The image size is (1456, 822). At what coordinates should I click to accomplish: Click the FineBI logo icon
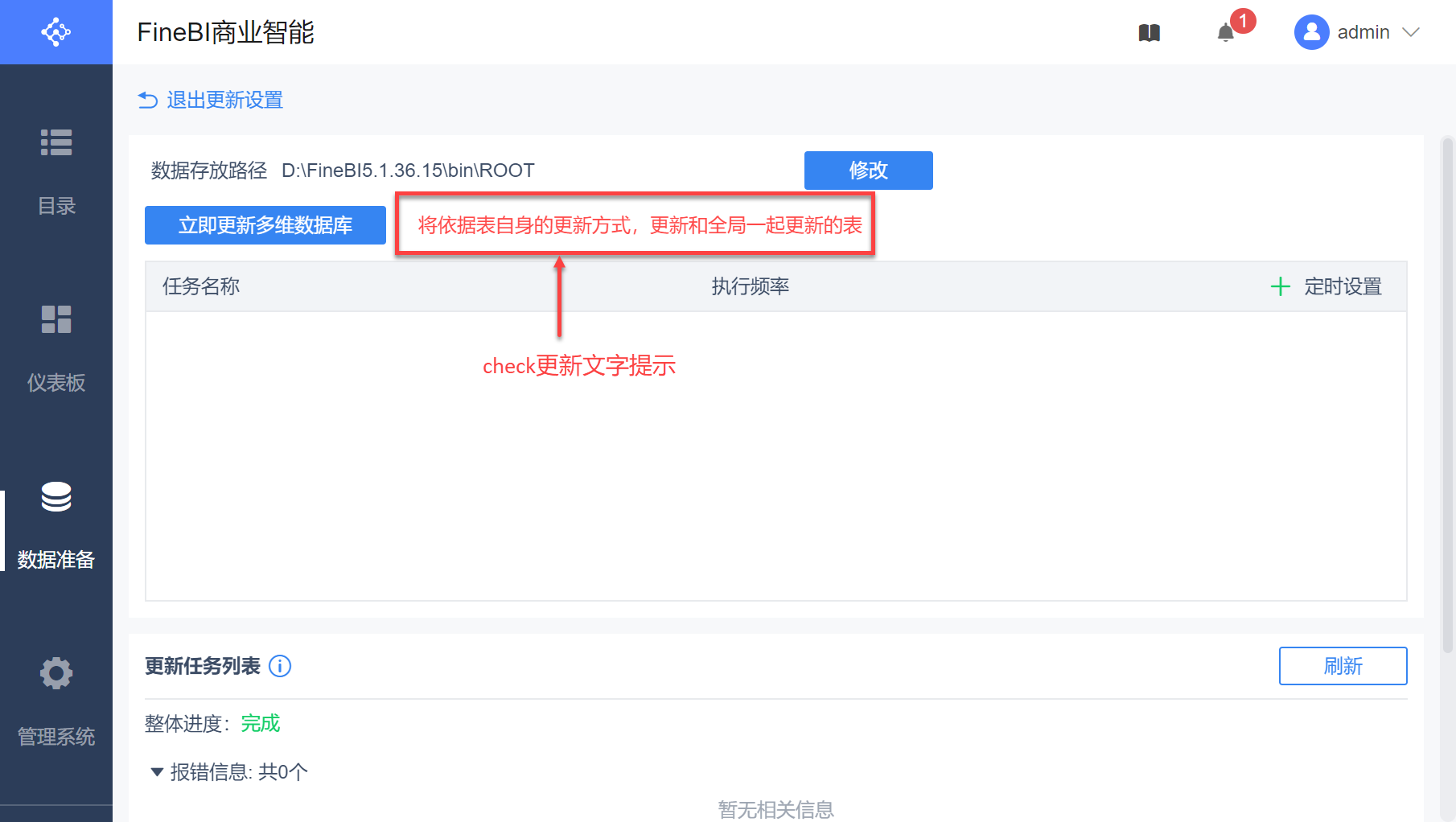tap(56, 32)
